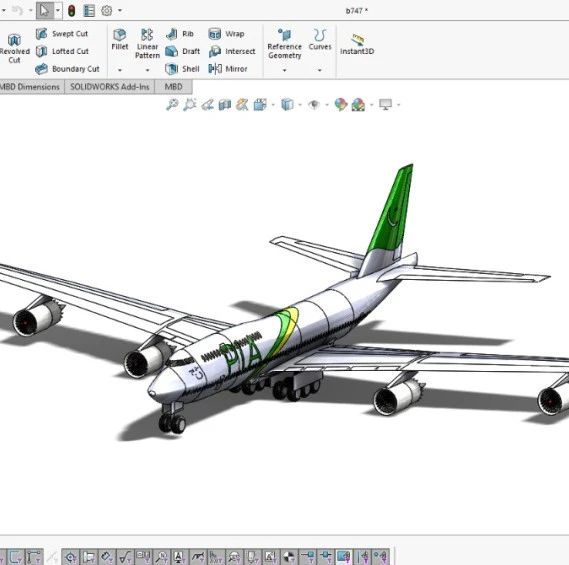Pick the Boundary Cut feature
Image resolution: width=569 pixels, height=565 pixels.
click(67, 69)
